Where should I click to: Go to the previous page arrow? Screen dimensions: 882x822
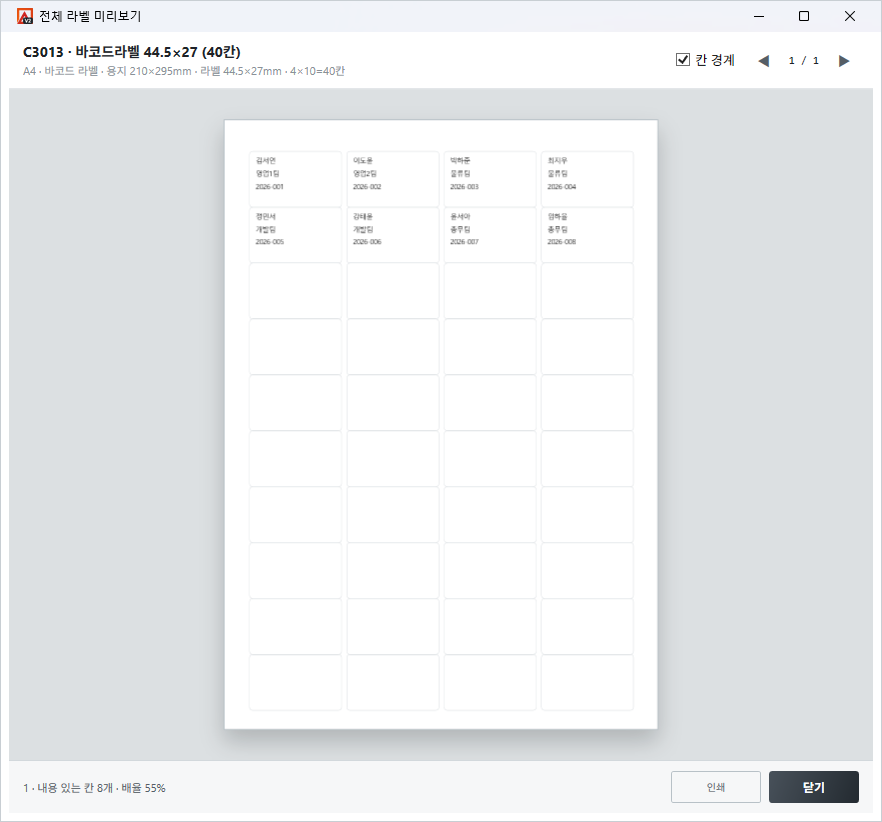click(x=763, y=61)
